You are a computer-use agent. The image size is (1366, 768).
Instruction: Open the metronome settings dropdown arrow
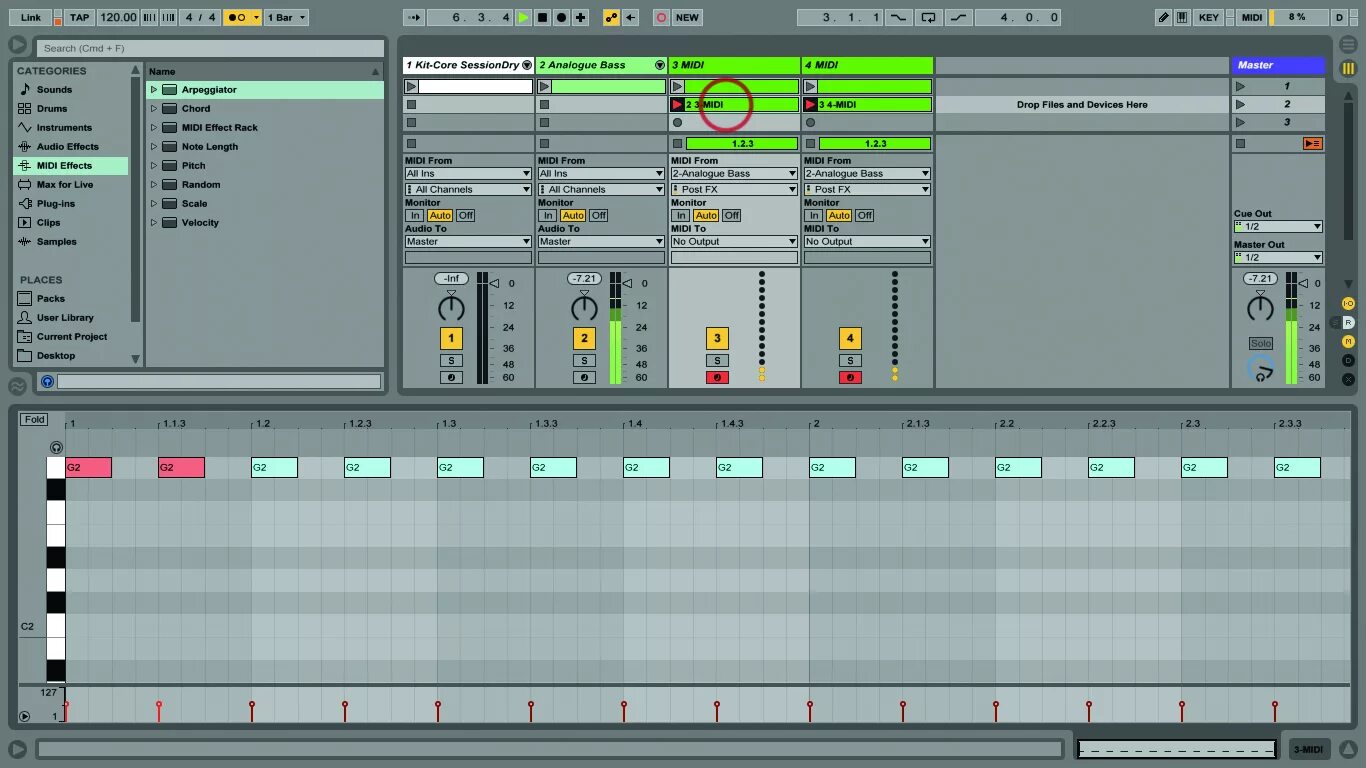pos(256,17)
